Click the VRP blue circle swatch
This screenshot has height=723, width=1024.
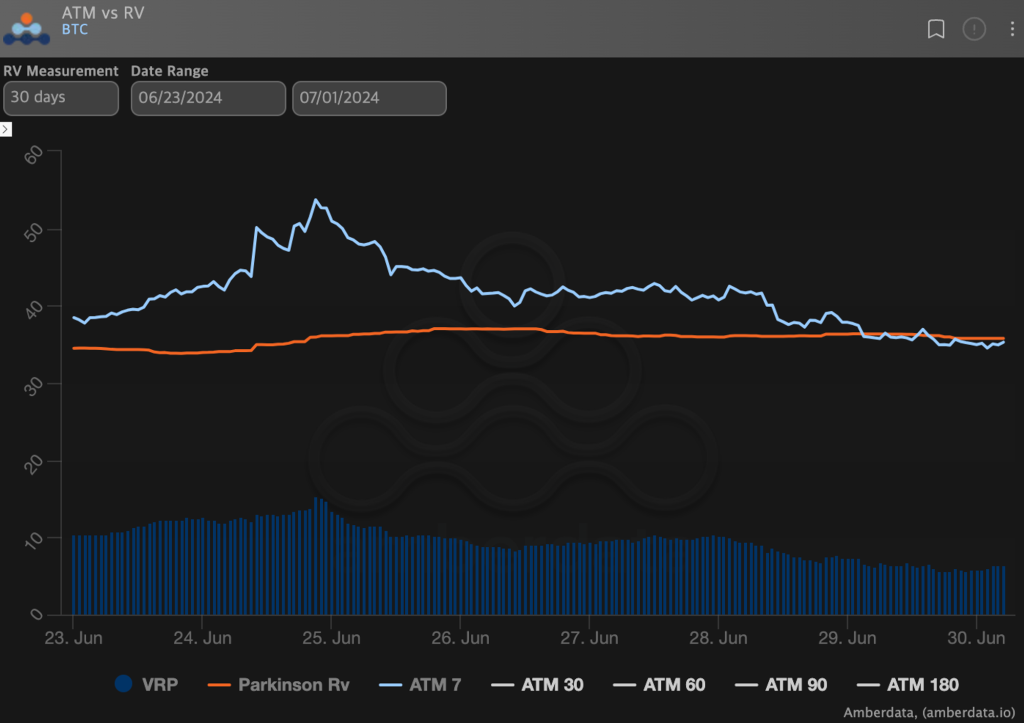coord(124,685)
